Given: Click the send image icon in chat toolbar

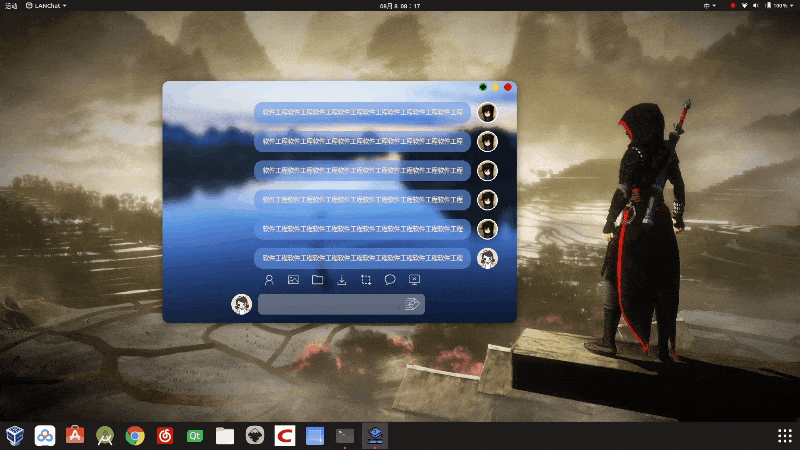Looking at the screenshot, I should (293, 280).
